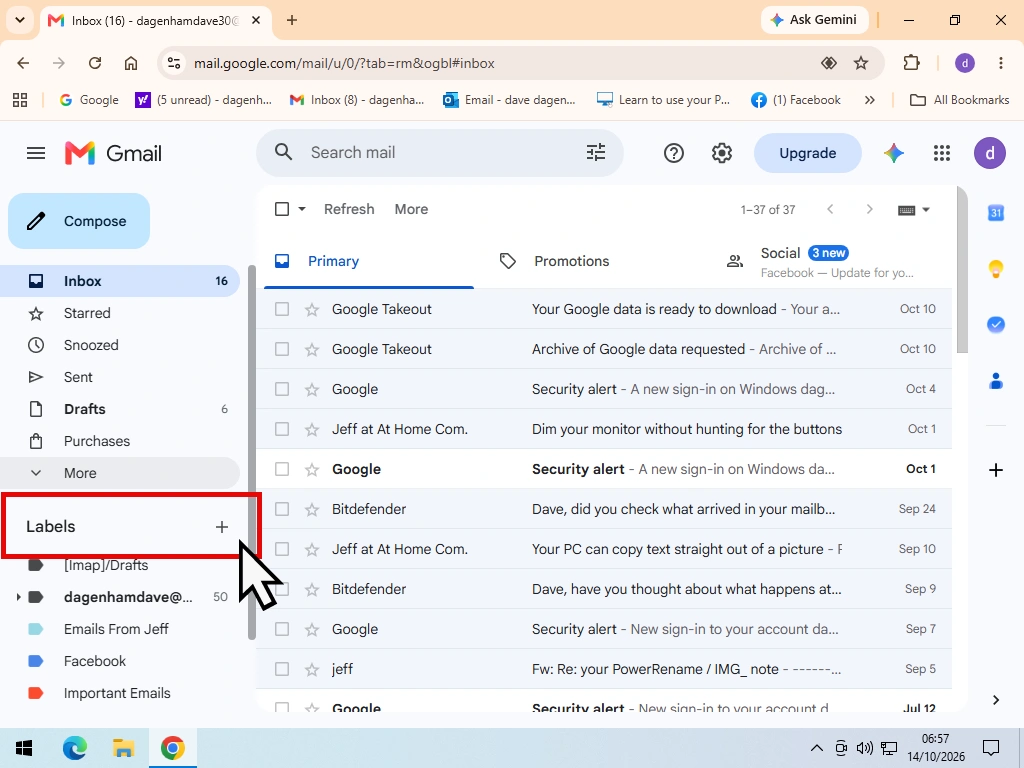
Task: Open the Chrome apps grid in bookmarks bar
Action: coord(20,100)
